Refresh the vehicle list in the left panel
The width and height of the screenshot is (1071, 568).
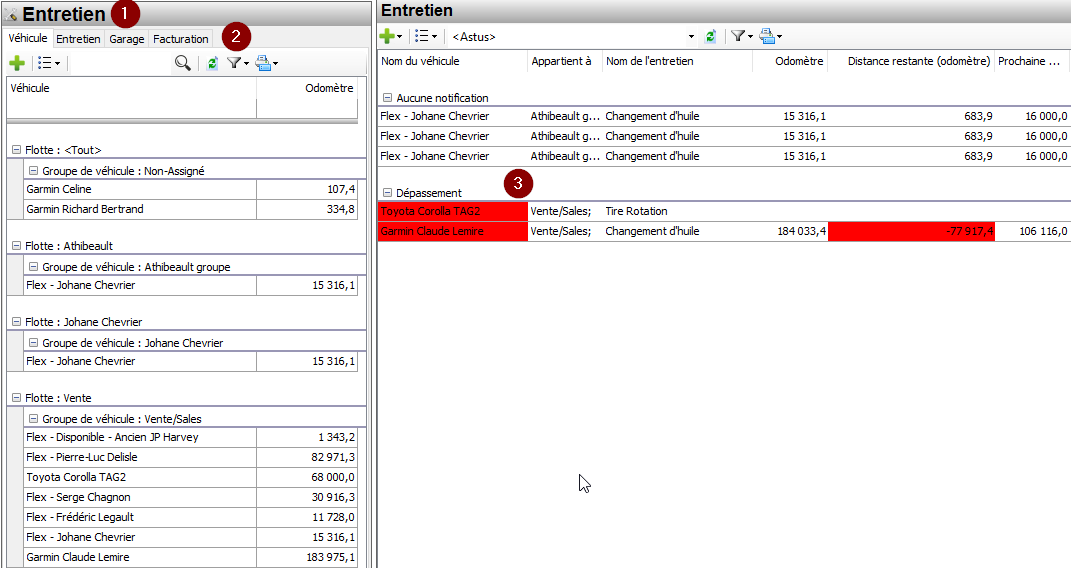pyautogui.click(x=212, y=63)
